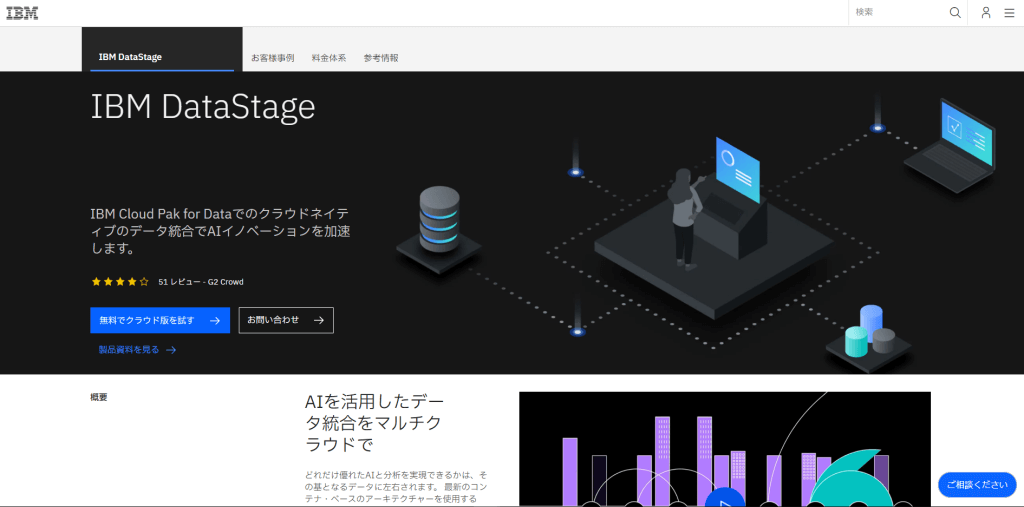The image size is (1024, 507).
Task: Click the 51 レビュー - G2 Crowd text
Action: coord(201,282)
